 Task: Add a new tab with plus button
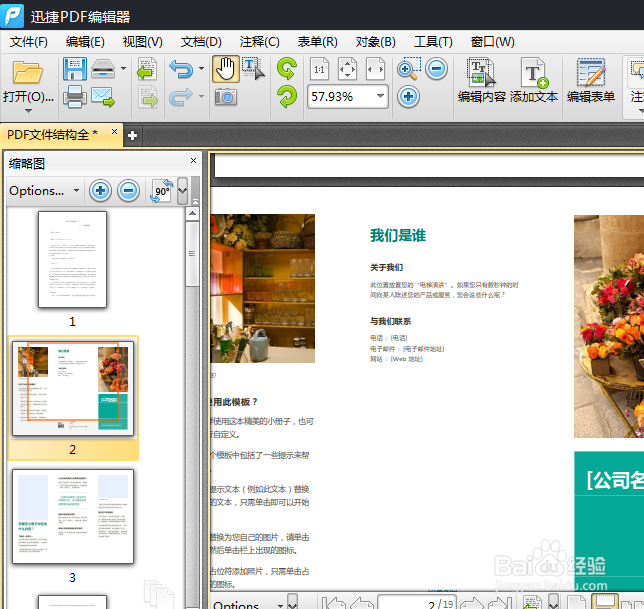[132, 136]
